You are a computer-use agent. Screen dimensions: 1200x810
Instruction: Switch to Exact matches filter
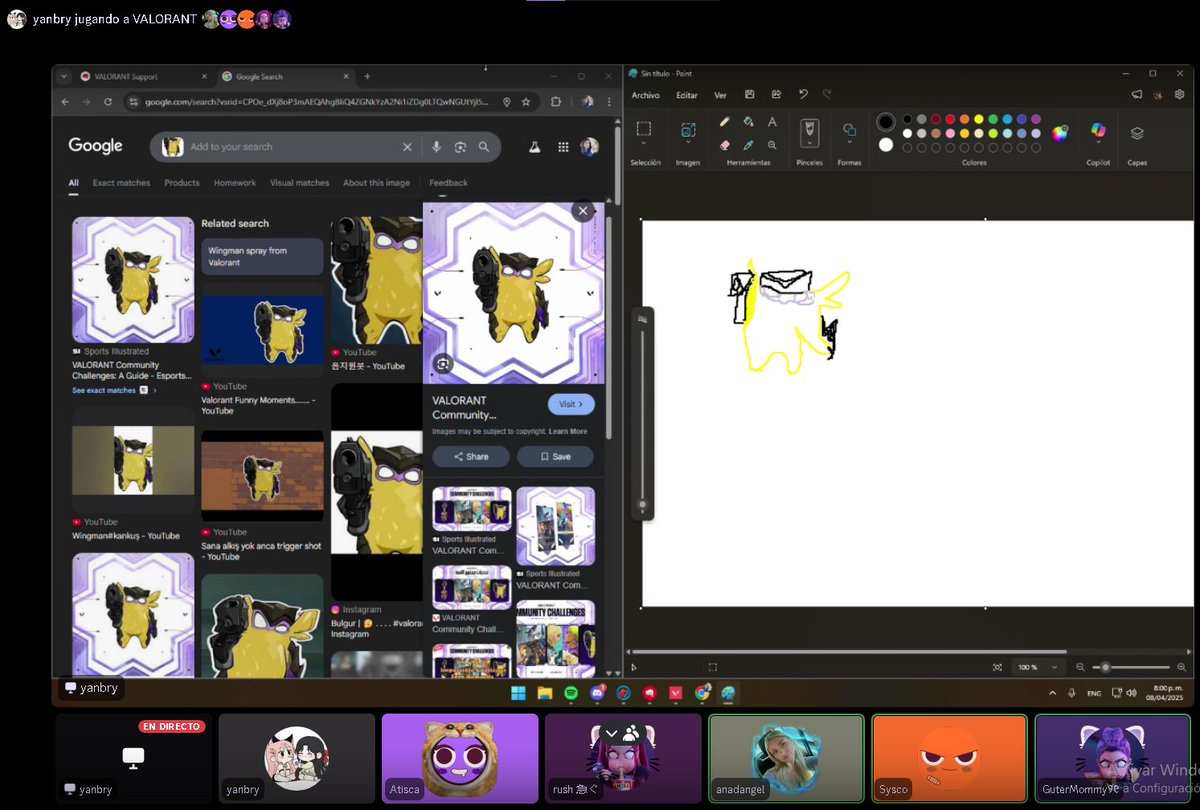(121, 183)
